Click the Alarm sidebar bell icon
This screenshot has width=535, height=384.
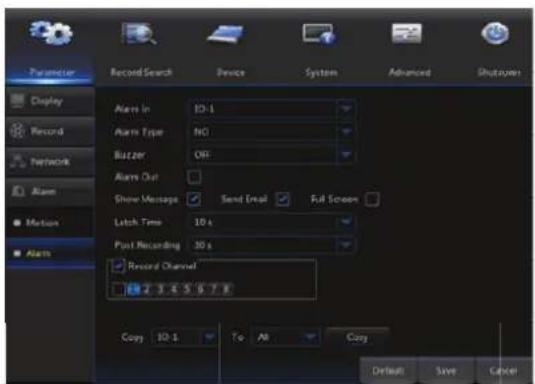[18, 191]
